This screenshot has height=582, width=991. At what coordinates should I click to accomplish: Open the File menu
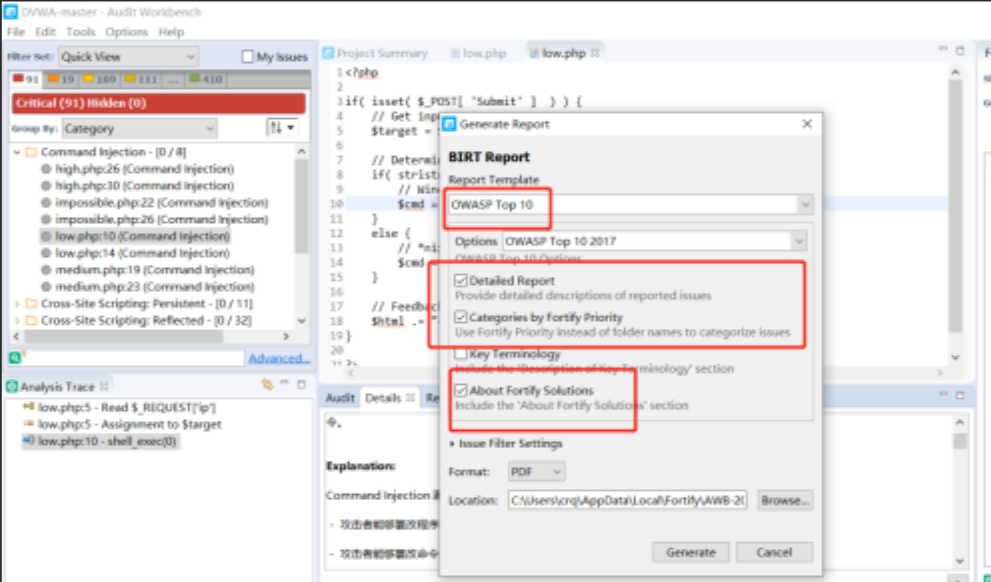[x=16, y=32]
